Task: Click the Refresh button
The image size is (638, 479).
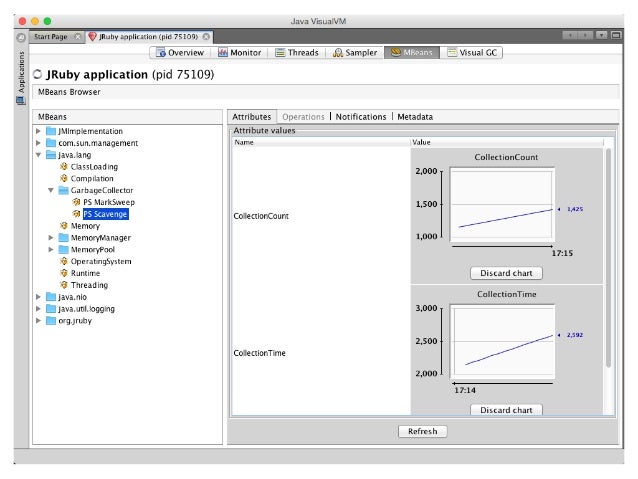Action: pos(422,431)
